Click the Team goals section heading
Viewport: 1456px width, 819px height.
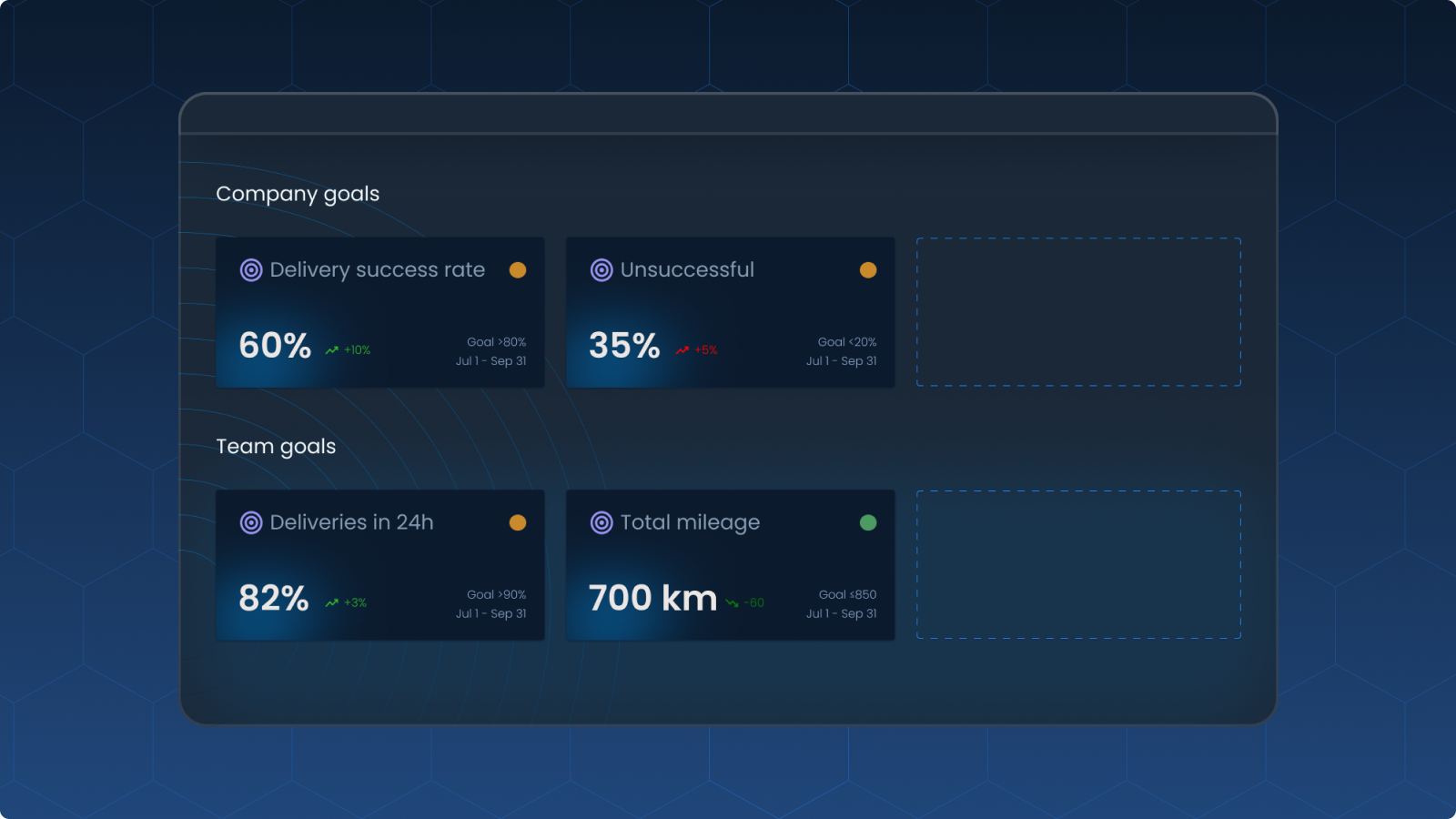(276, 447)
